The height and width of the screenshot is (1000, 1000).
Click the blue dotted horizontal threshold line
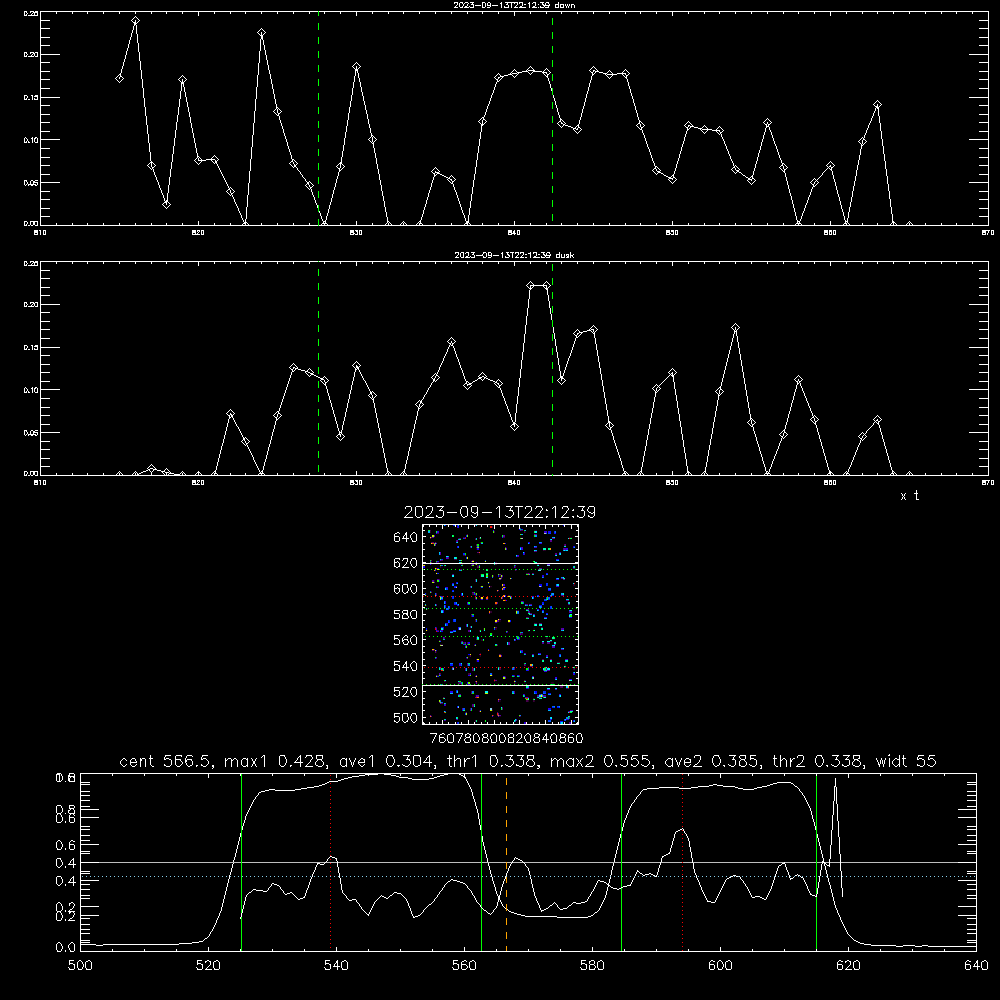pos(528,877)
